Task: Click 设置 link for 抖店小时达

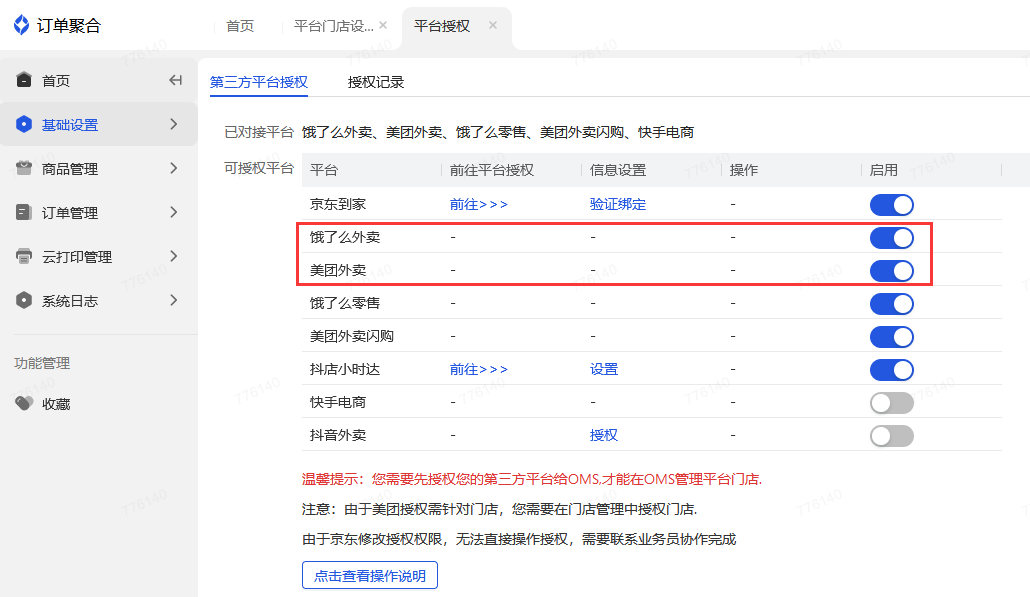Action: click(x=604, y=369)
